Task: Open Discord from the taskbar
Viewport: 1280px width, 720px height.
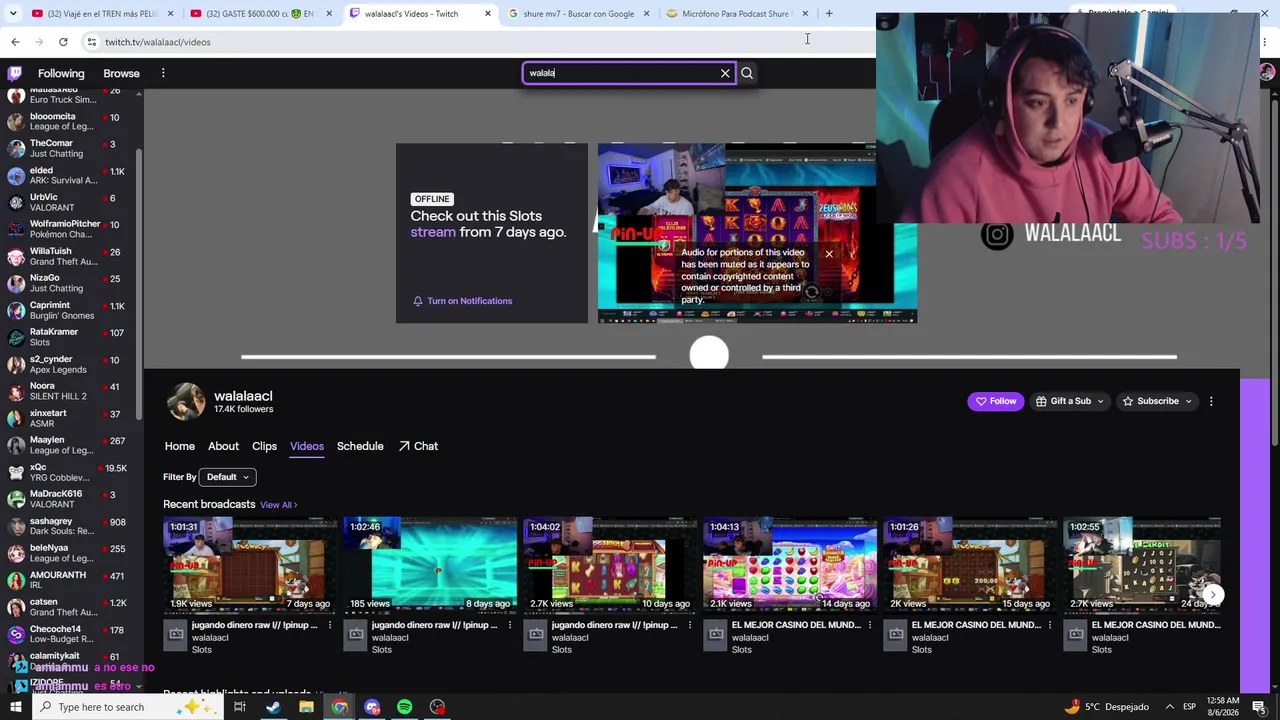Action: click(x=372, y=707)
